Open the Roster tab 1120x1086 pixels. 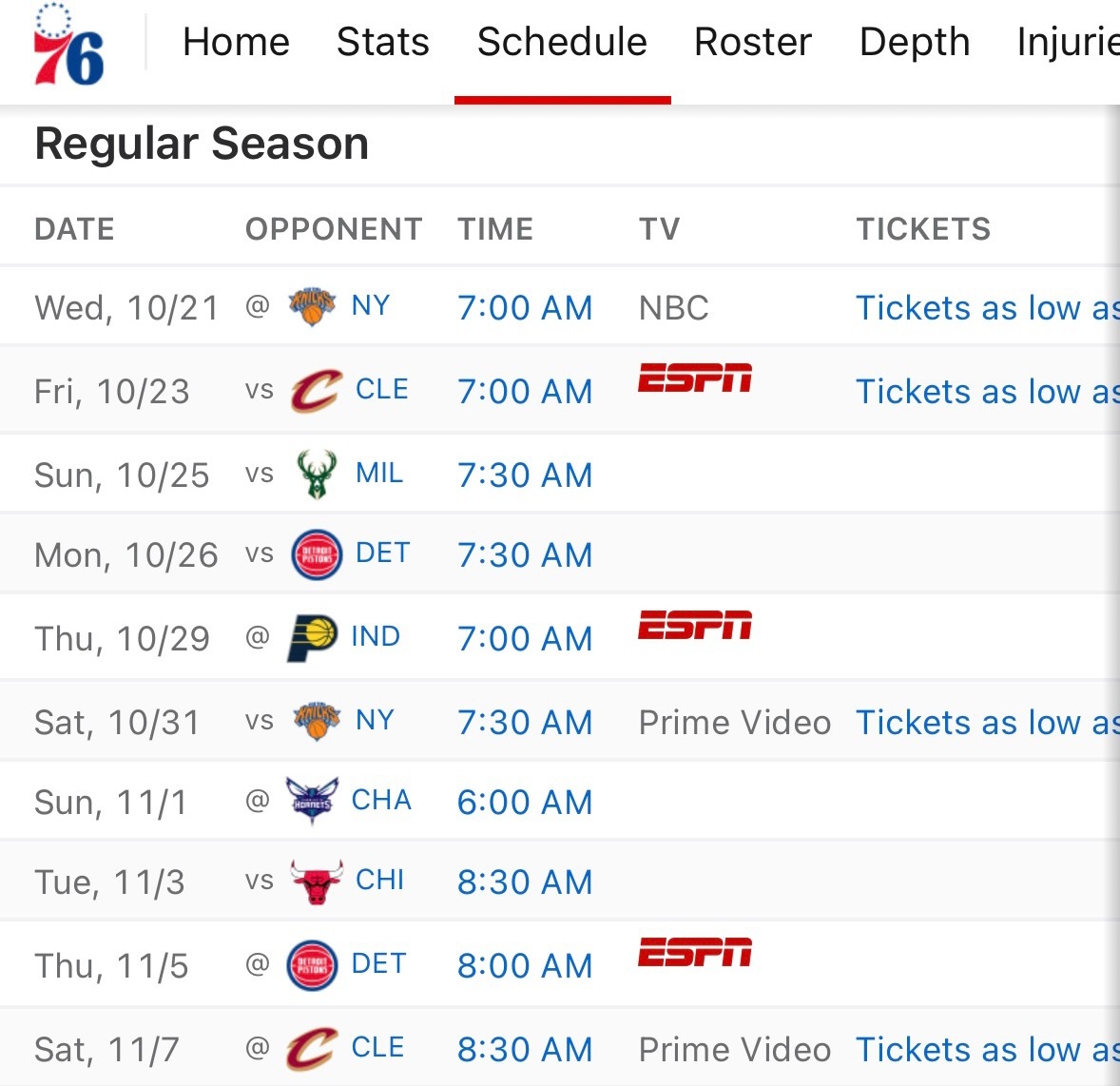pyautogui.click(x=753, y=42)
